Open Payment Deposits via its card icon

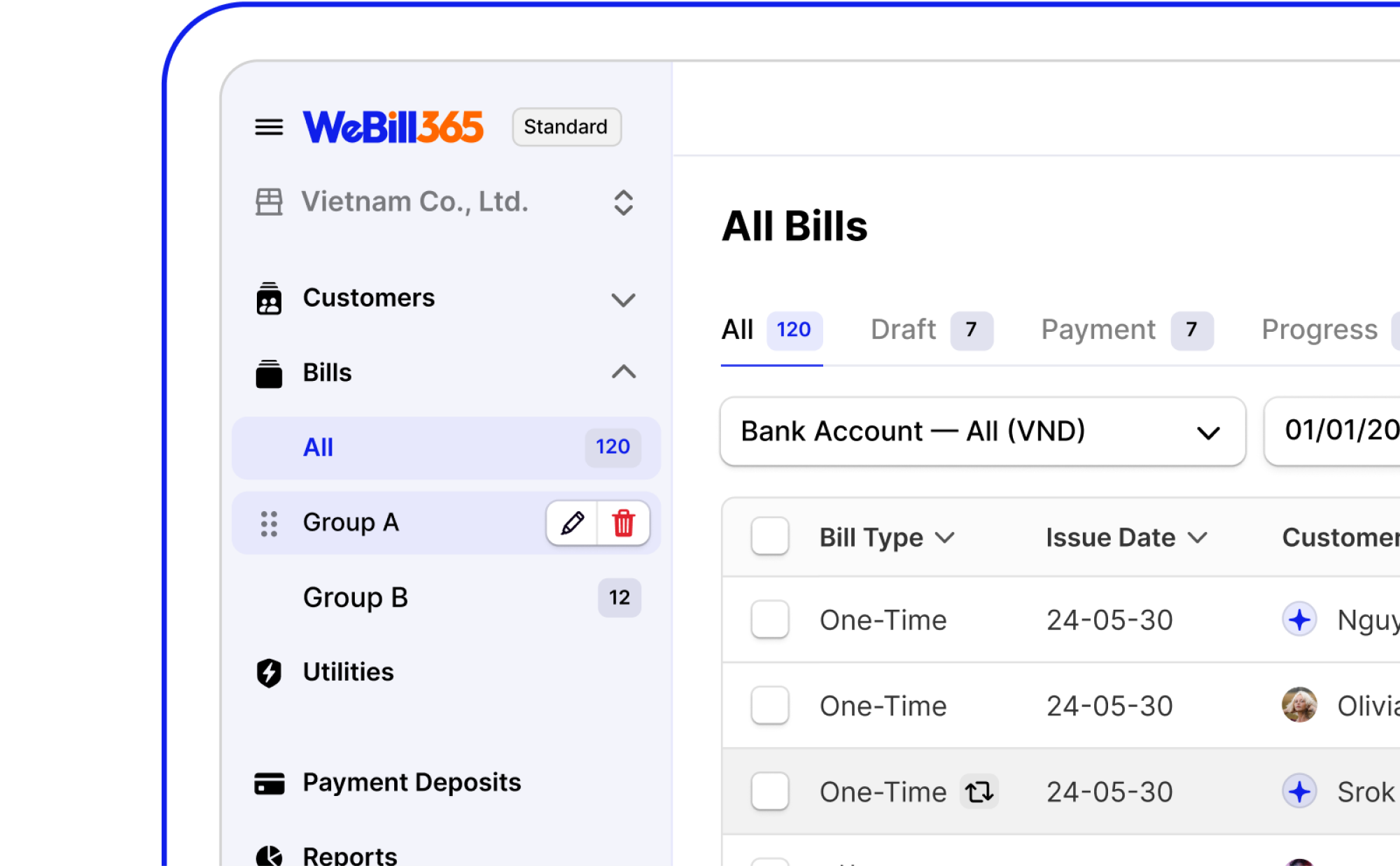[269, 783]
